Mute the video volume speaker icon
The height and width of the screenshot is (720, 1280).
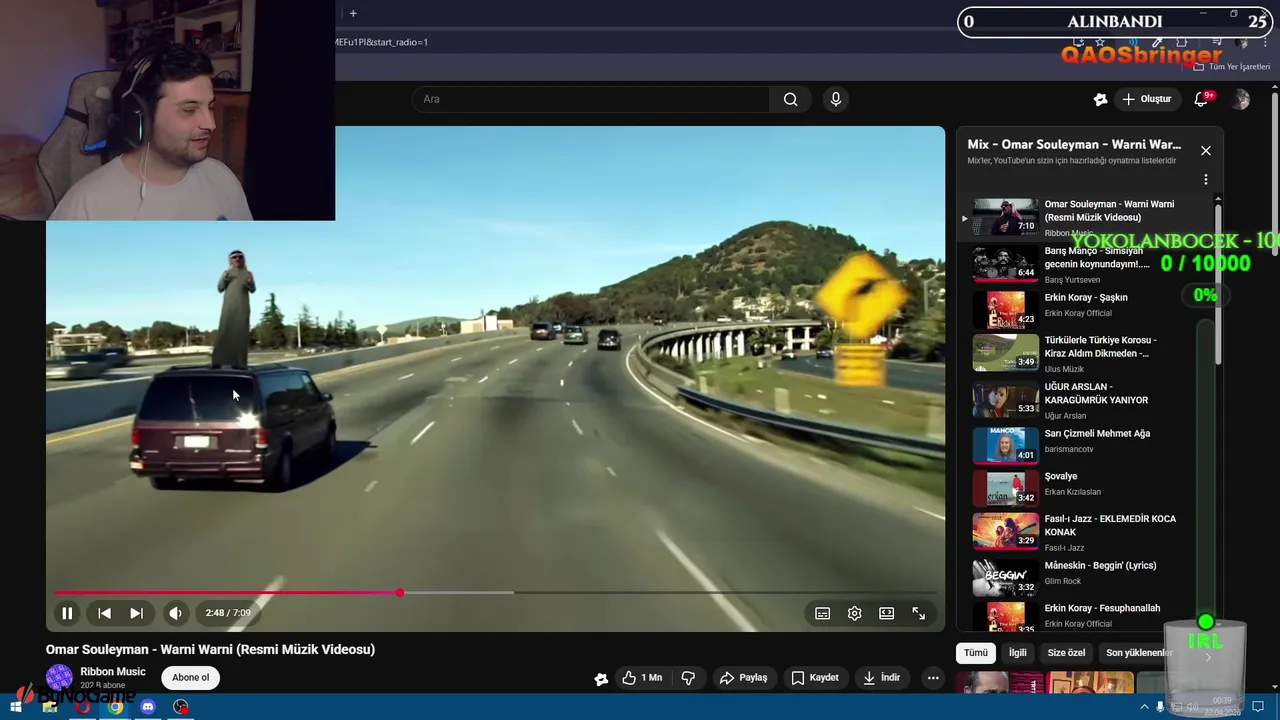pos(175,613)
